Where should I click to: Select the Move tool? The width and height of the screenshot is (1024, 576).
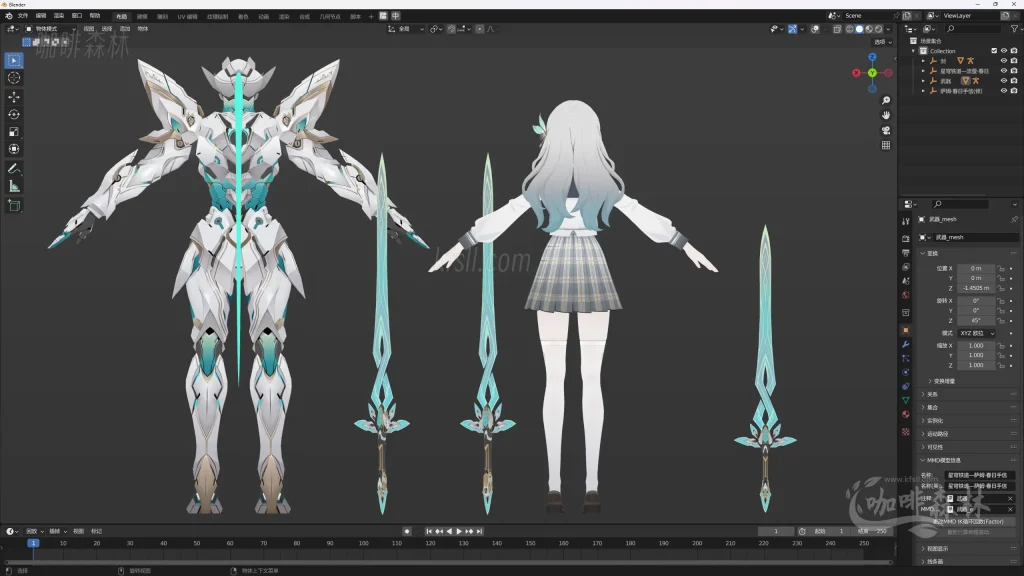14,97
